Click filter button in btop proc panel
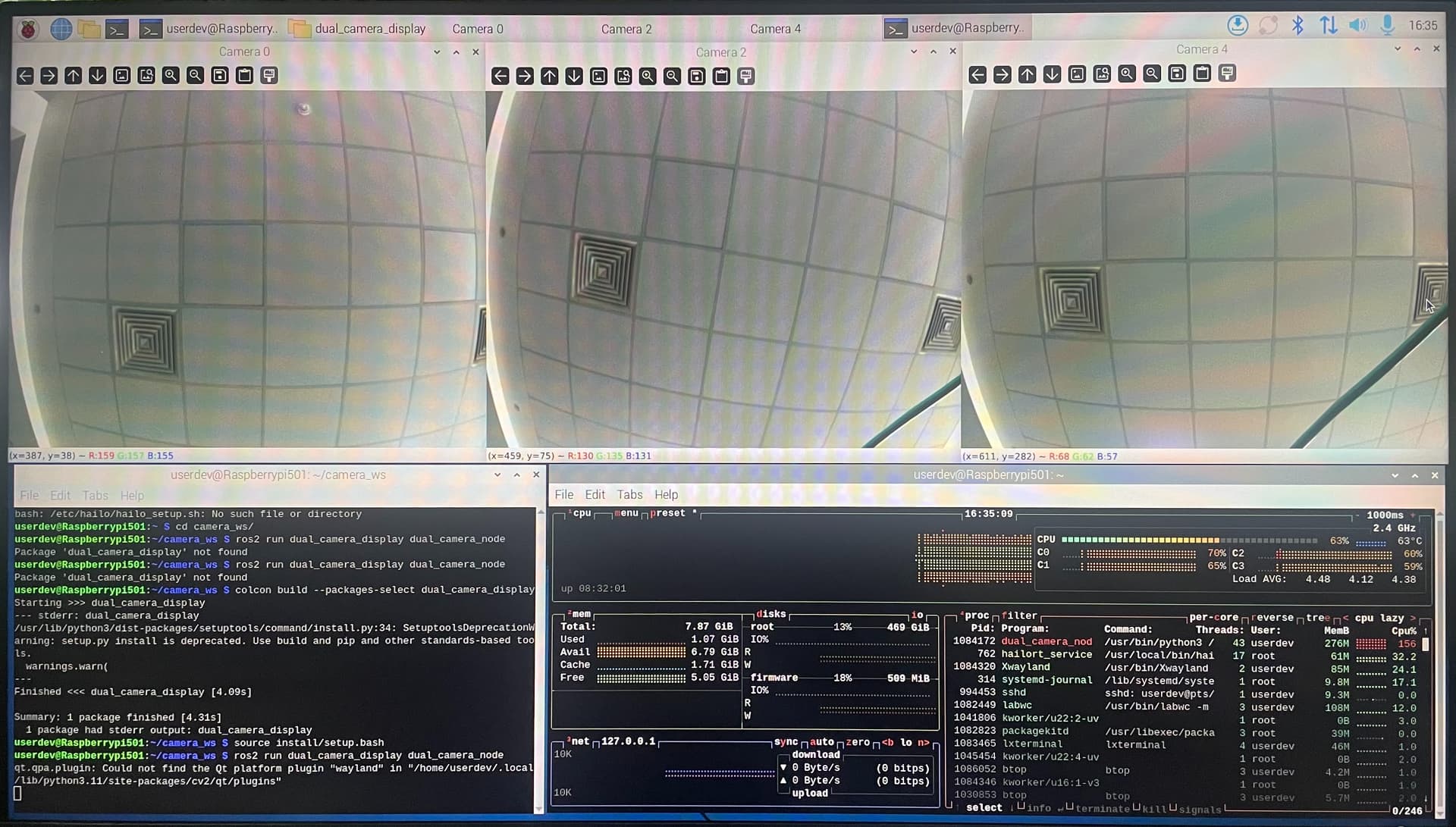This screenshot has width=1456, height=827. (1019, 616)
